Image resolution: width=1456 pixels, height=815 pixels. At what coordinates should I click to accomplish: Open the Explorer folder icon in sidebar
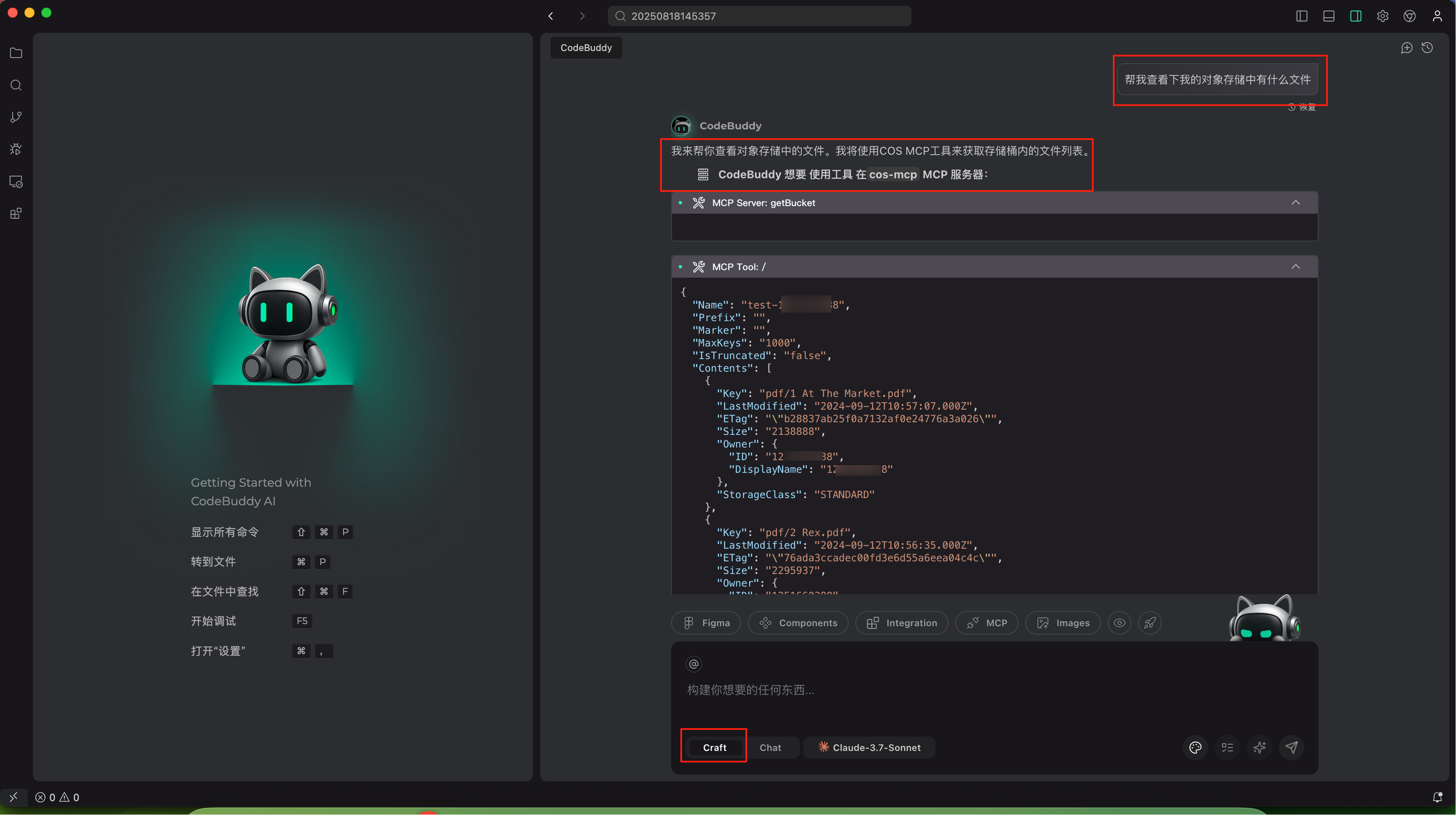(x=16, y=53)
